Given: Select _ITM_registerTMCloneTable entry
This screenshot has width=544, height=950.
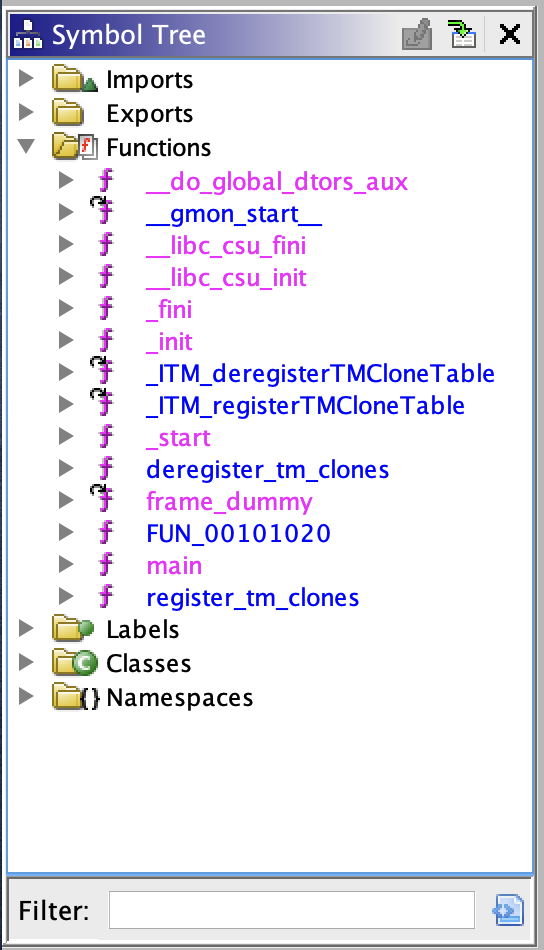Looking at the screenshot, I should tap(305, 406).
